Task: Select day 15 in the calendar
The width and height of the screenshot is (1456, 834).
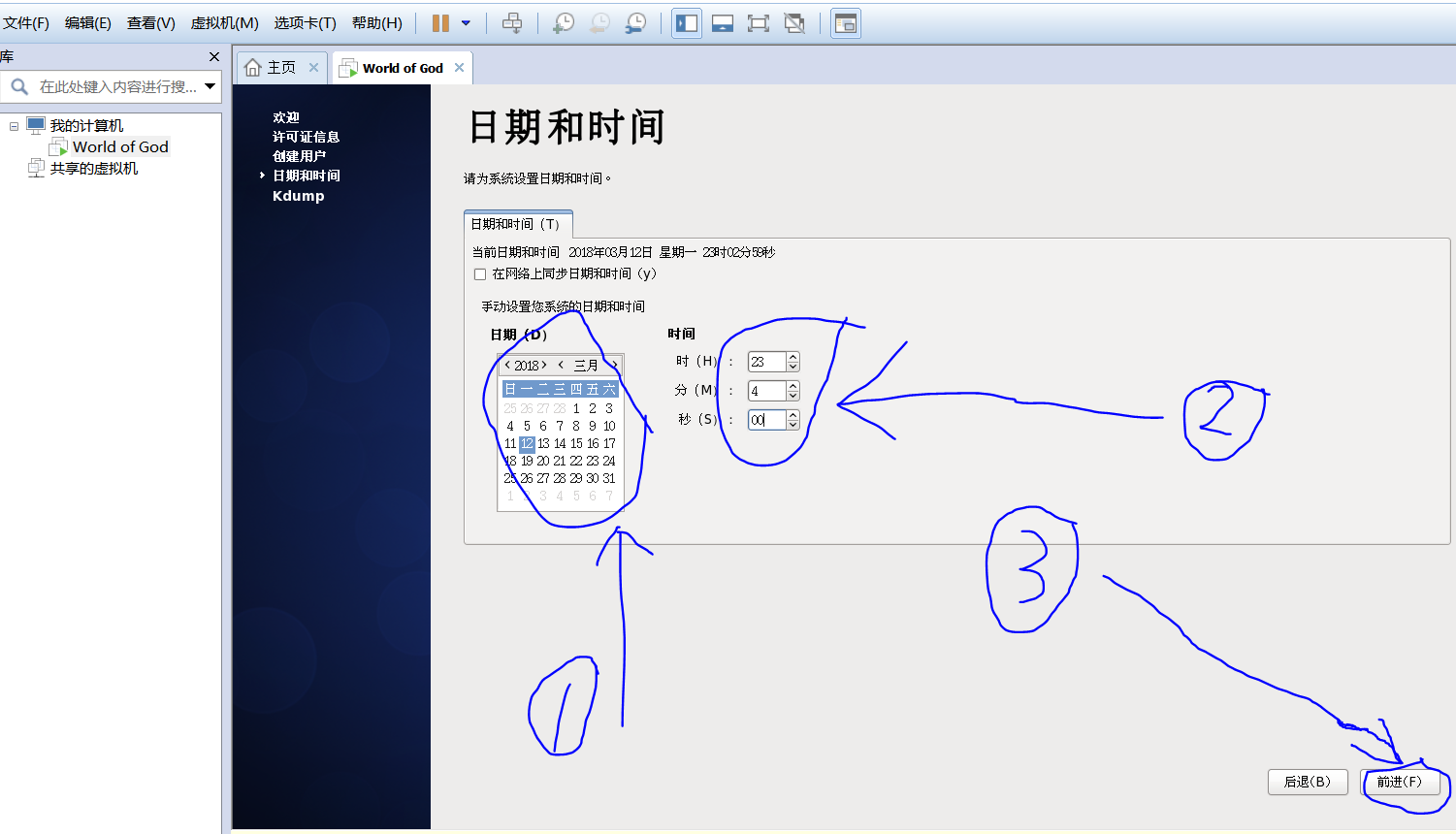Action: tap(576, 443)
